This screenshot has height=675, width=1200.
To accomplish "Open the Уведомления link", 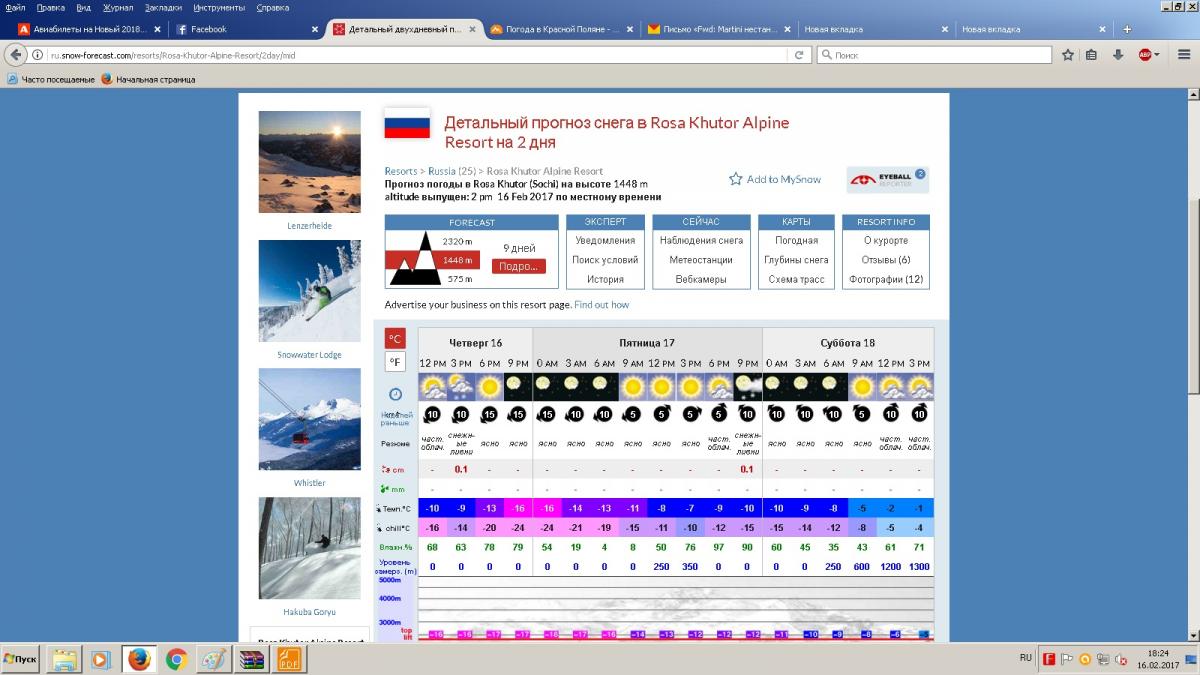I will 605,240.
